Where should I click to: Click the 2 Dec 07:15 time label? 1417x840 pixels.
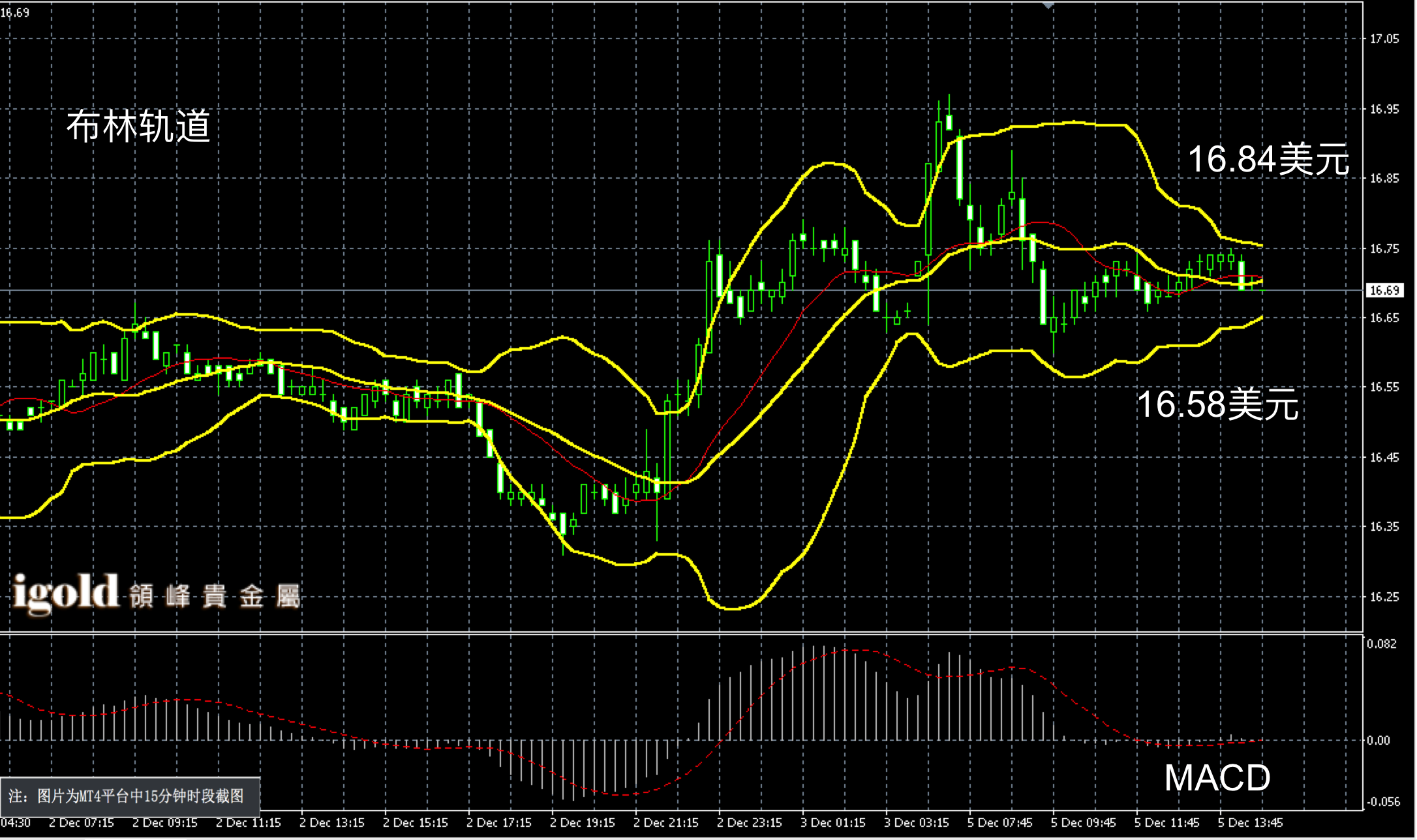pyautogui.click(x=81, y=823)
